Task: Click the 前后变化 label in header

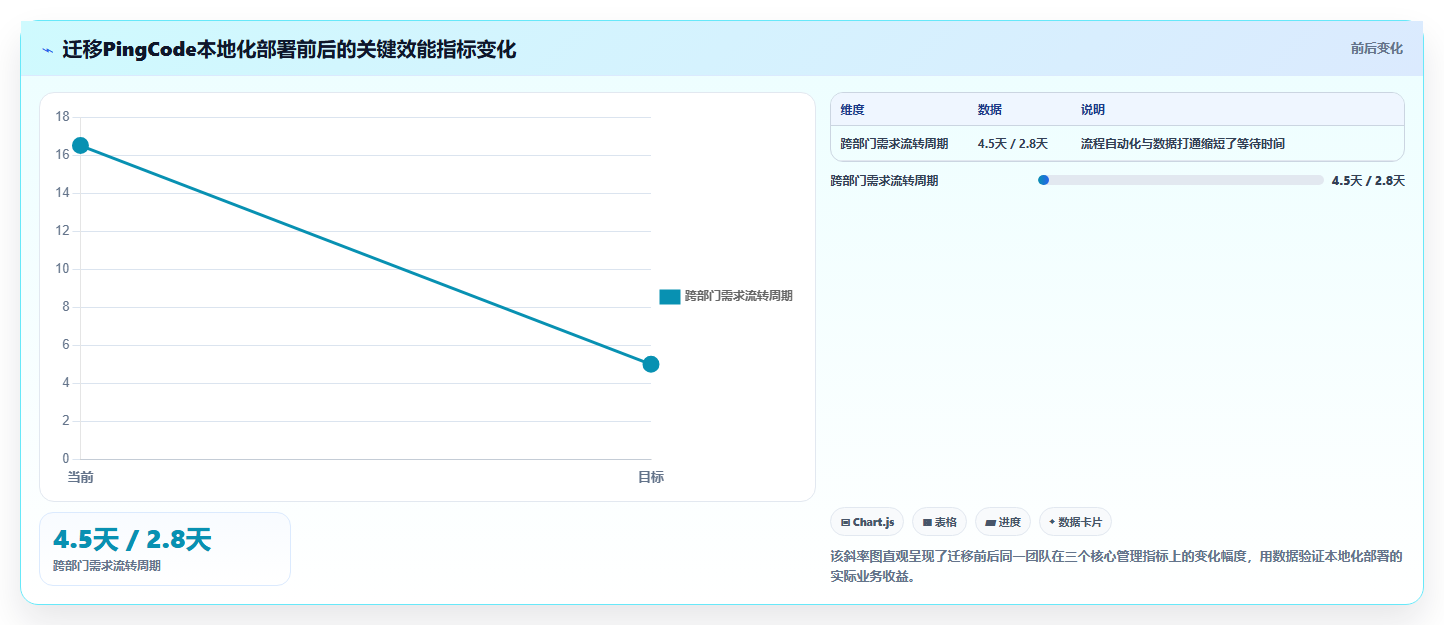Action: click(x=1376, y=48)
